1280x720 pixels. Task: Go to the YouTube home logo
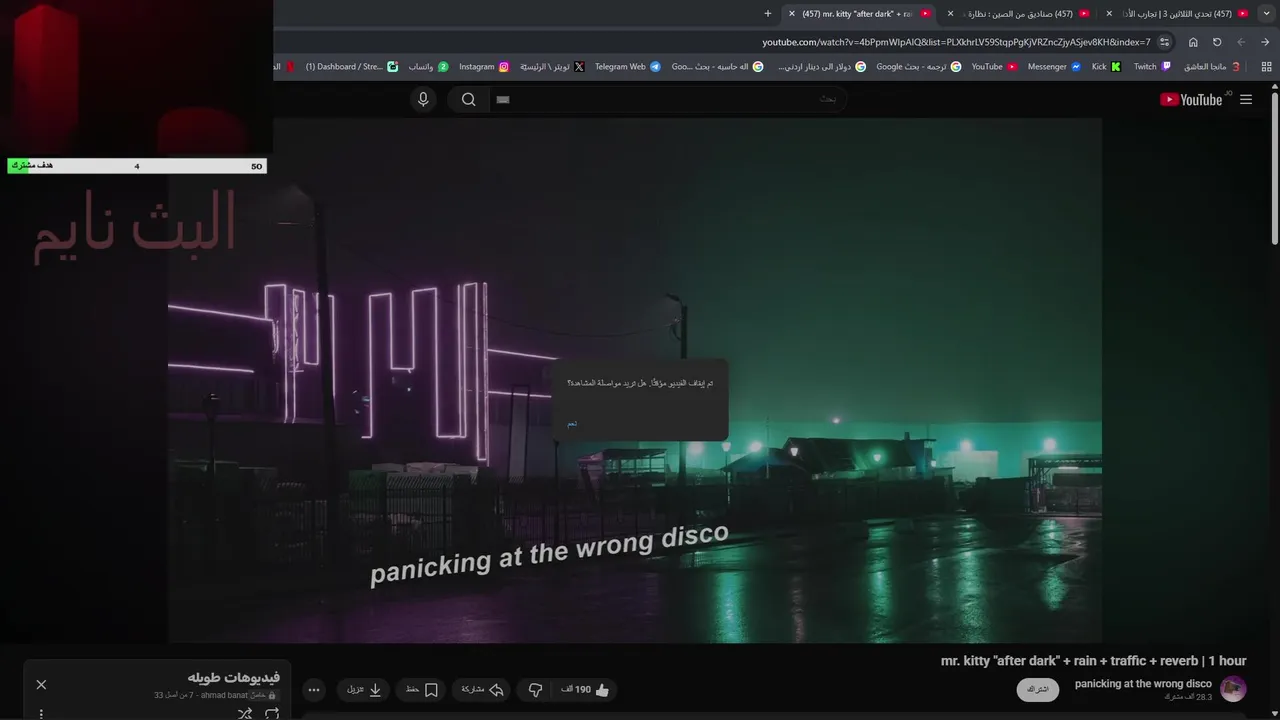[x=1191, y=99]
